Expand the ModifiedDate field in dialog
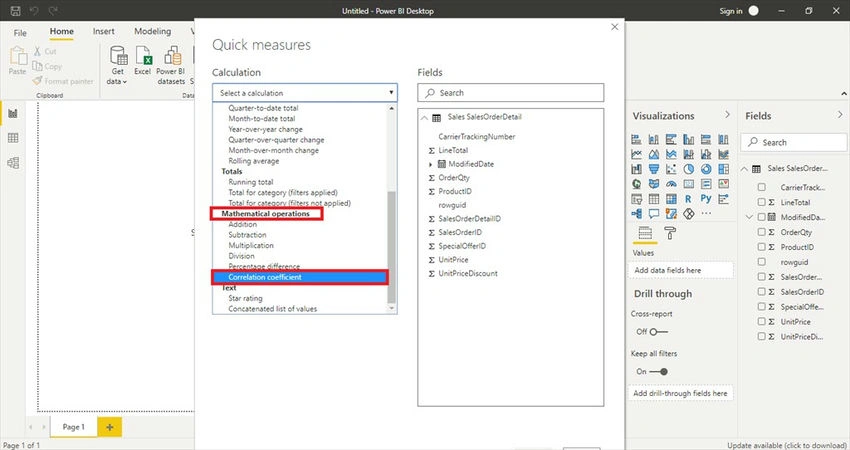Image resolution: width=850 pixels, height=450 pixels. tap(430, 164)
